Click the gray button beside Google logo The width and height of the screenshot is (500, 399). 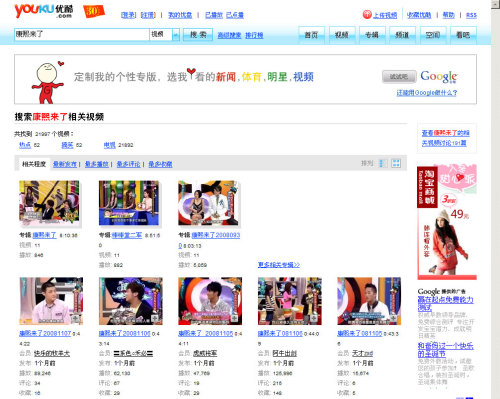pyautogui.click(x=399, y=77)
